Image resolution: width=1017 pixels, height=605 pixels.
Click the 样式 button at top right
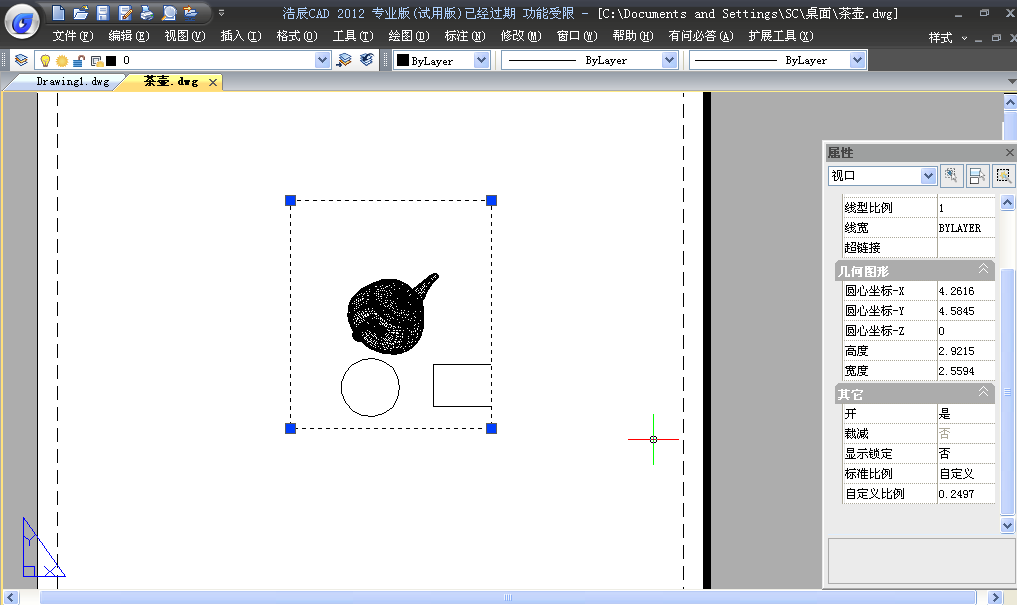pyautogui.click(x=940, y=37)
